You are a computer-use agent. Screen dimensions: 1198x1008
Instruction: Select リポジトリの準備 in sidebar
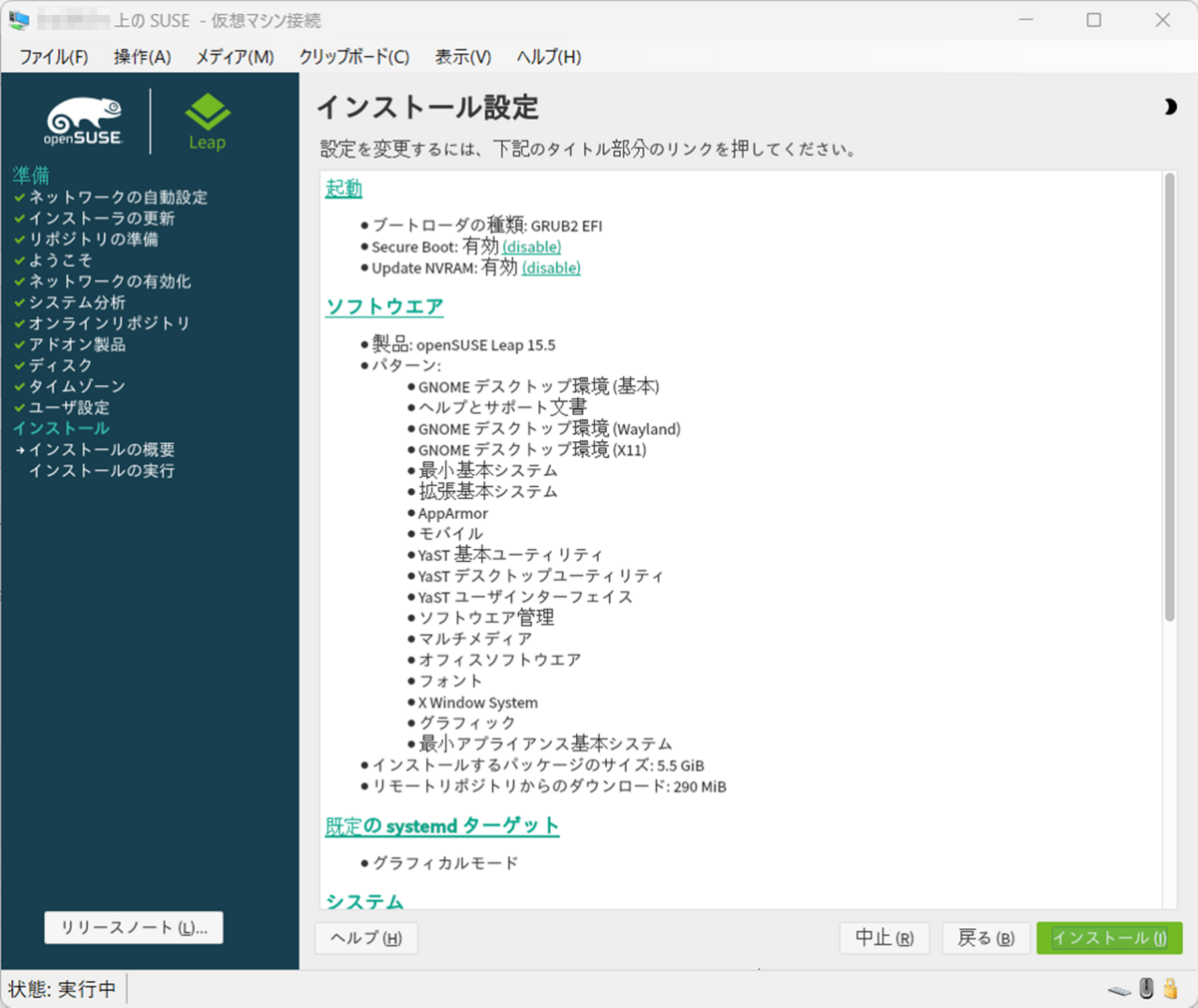coord(93,240)
